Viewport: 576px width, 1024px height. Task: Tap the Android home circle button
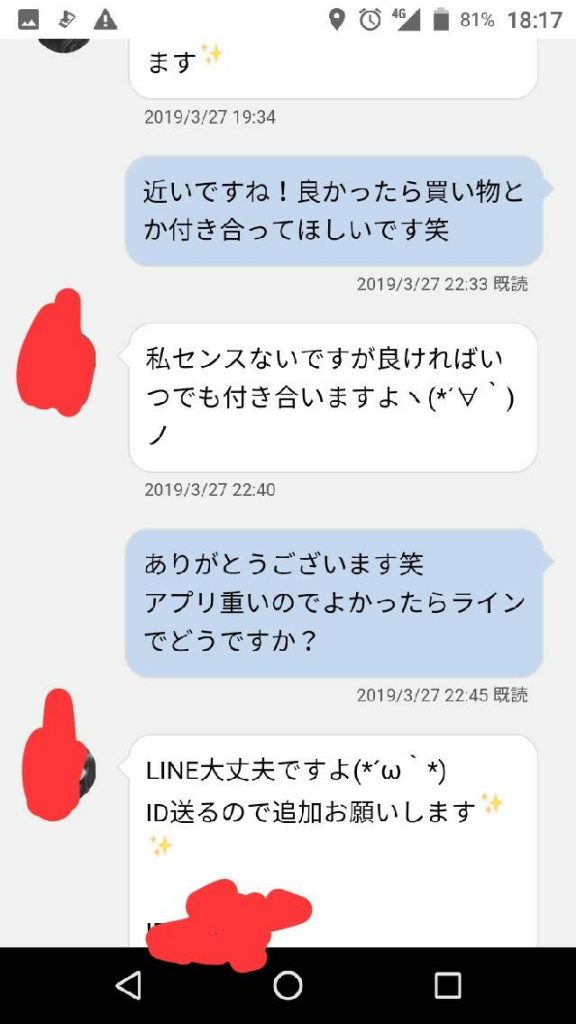[x=287, y=985]
